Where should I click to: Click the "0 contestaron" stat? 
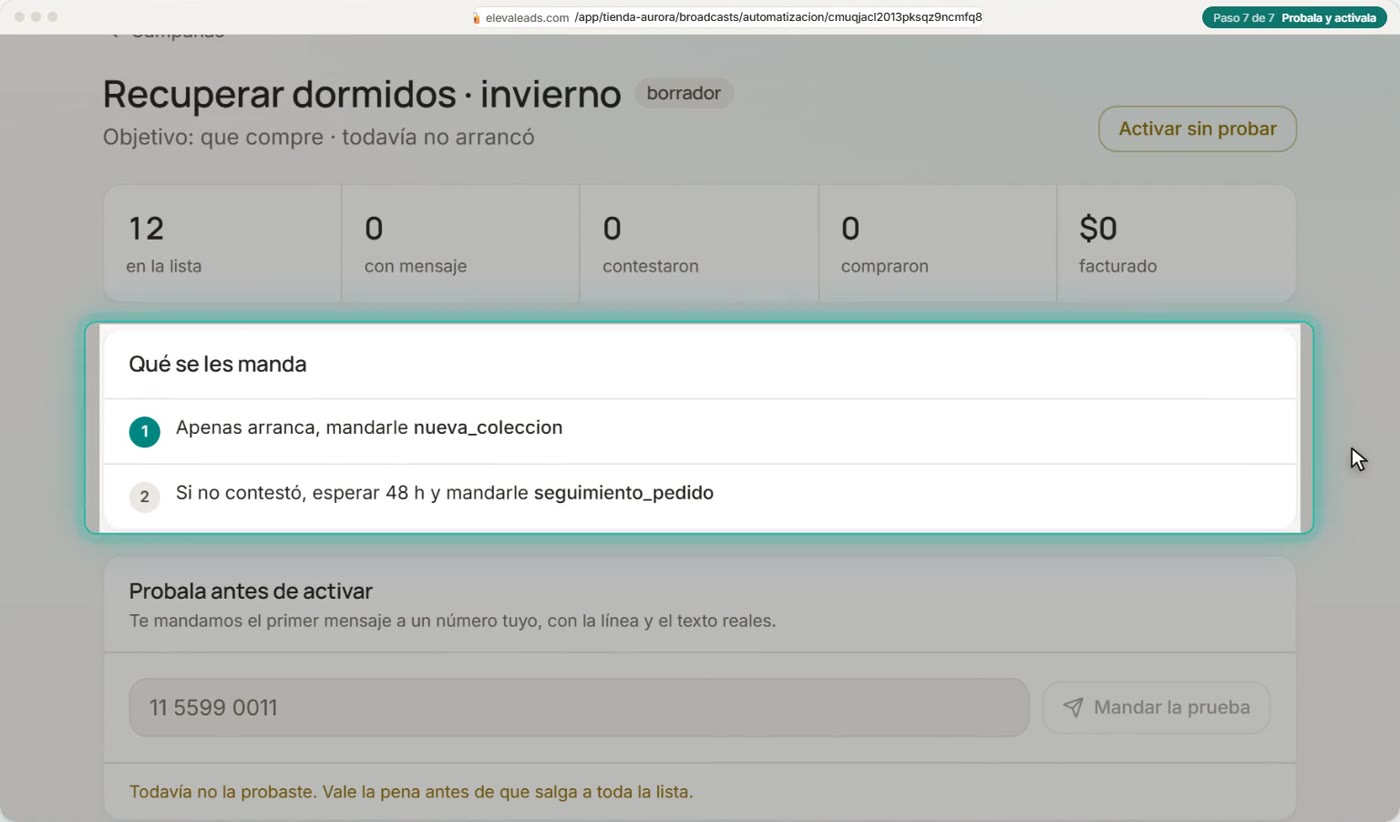(699, 243)
